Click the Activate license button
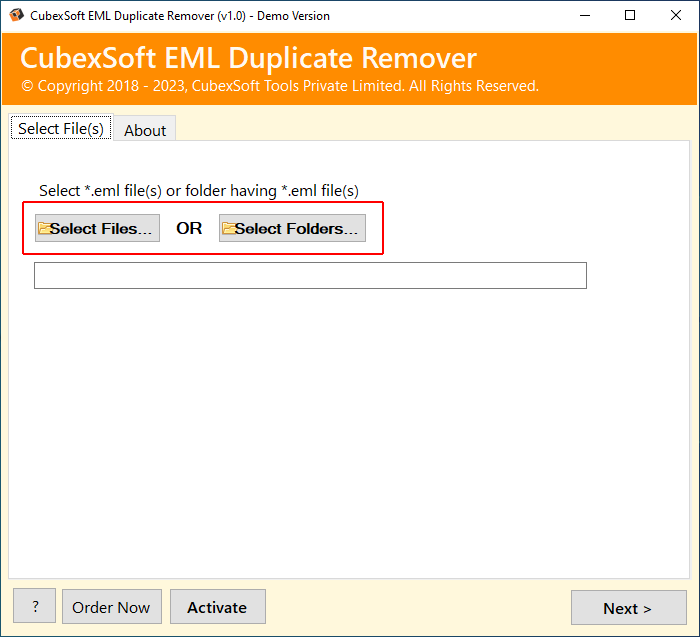The width and height of the screenshot is (700, 637). pos(217,607)
